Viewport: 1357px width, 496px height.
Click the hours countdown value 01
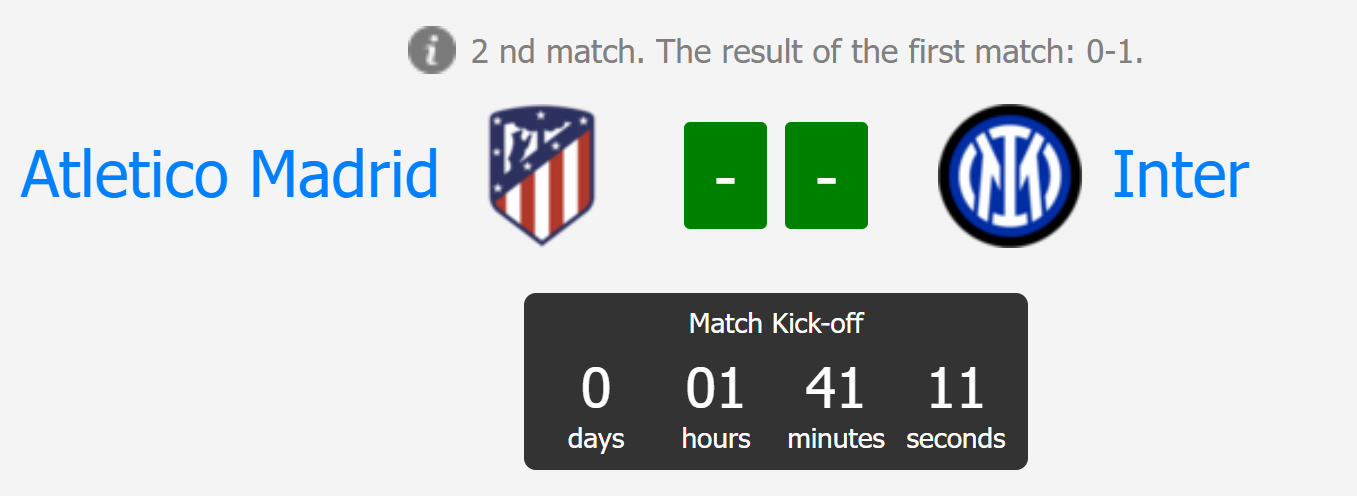coord(715,389)
